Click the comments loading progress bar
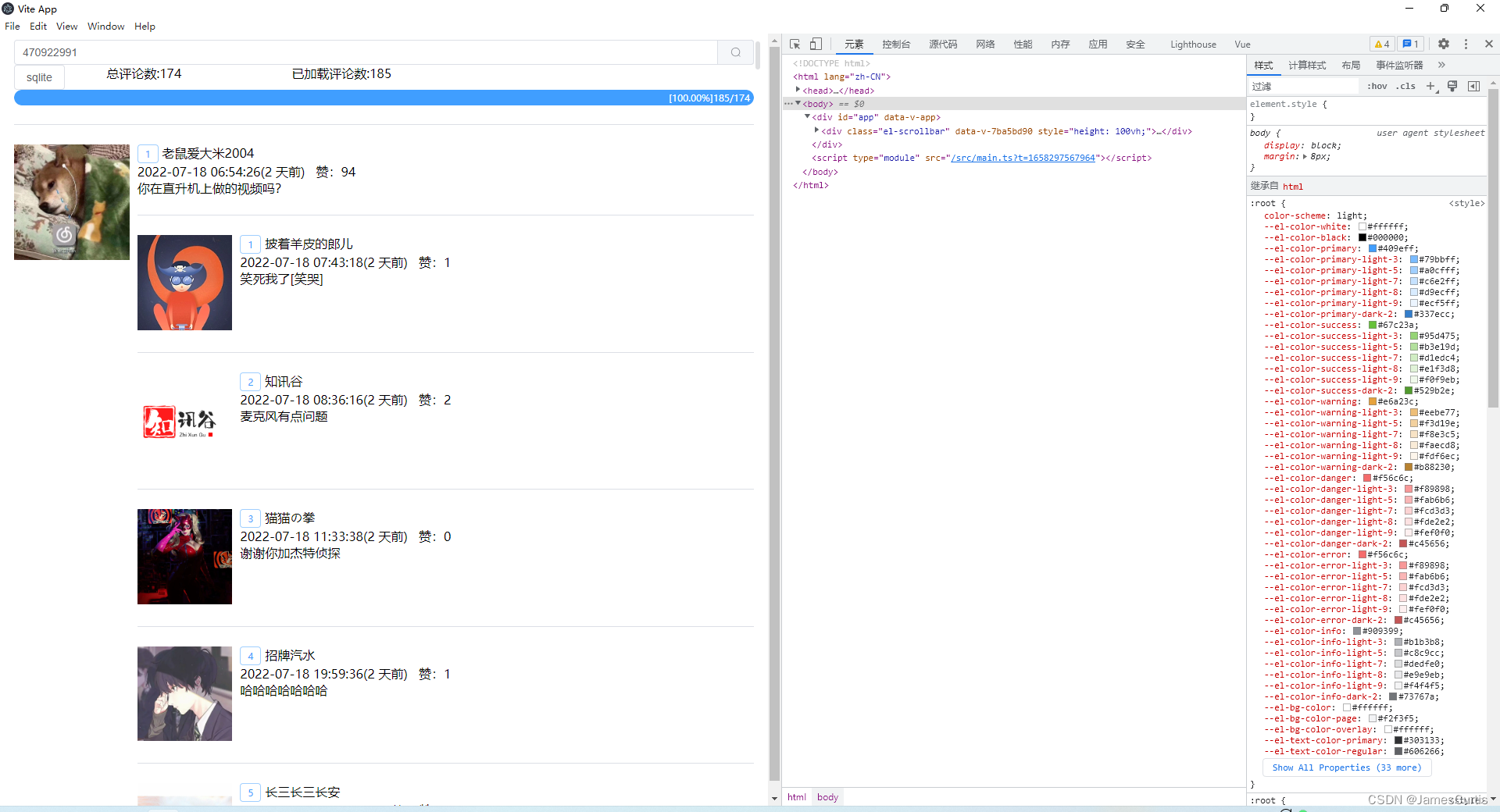This screenshot has width=1500, height=812. [384, 98]
